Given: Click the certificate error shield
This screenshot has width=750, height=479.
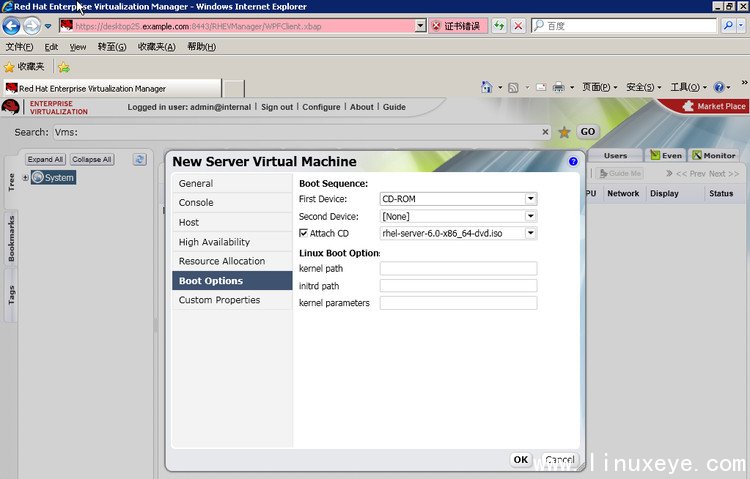Looking at the screenshot, I should coord(436,26).
